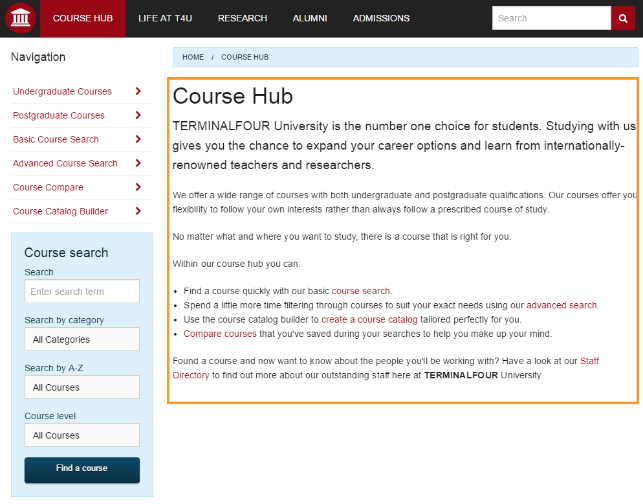Click the arrow beside Postgraduate Courses
The image size is (643, 504).
(x=138, y=115)
